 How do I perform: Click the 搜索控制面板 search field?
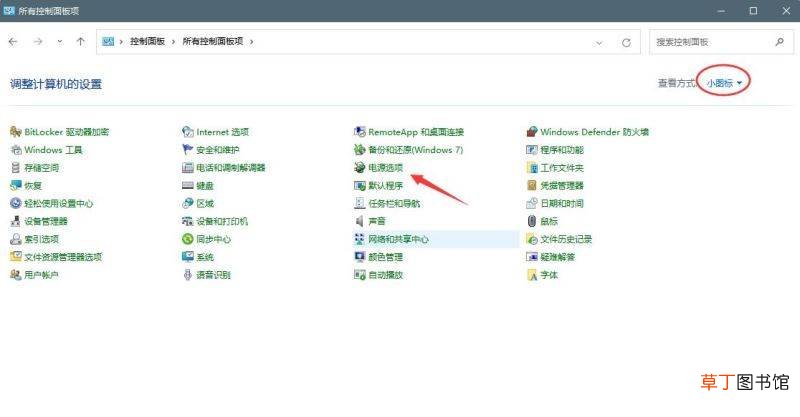pos(721,42)
